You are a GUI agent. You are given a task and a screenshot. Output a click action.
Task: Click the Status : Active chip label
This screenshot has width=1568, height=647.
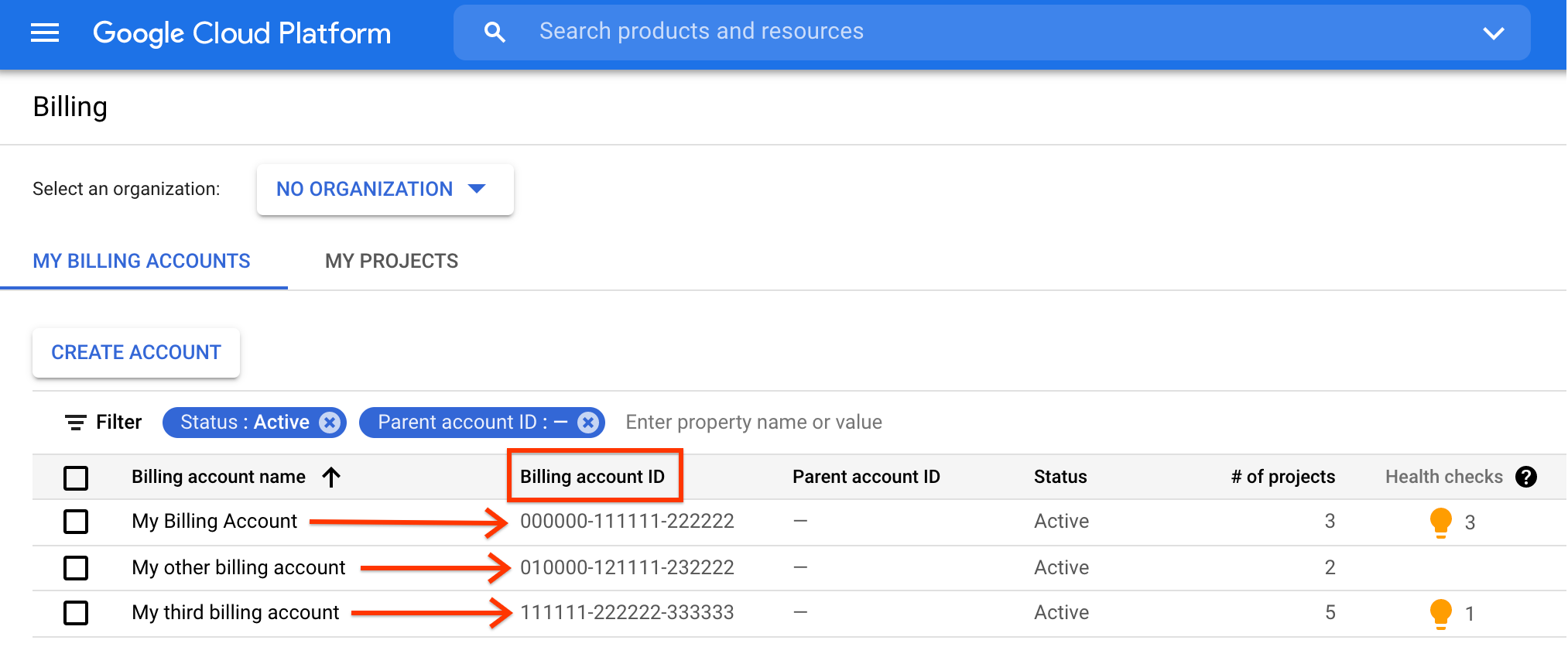tap(245, 422)
